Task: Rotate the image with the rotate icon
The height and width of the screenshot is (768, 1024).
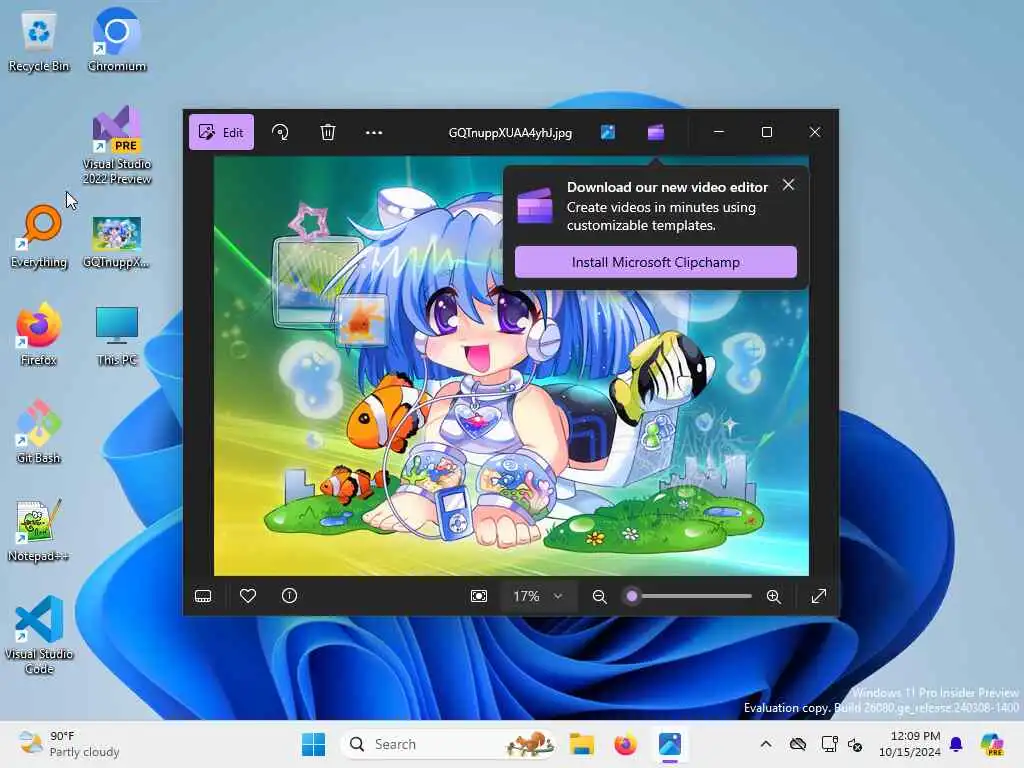Action: click(x=280, y=133)
